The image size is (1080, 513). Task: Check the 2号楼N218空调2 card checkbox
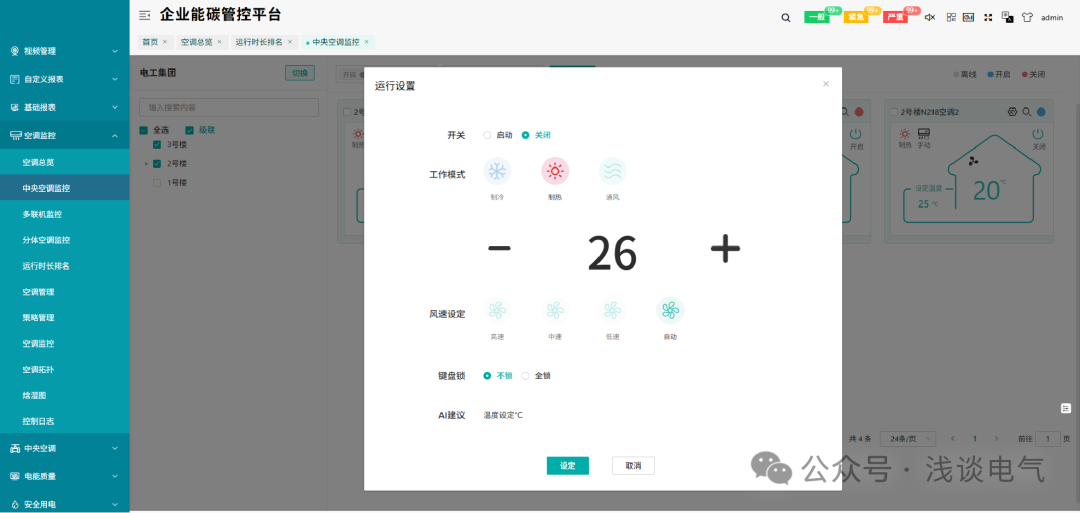coord(894,112)
